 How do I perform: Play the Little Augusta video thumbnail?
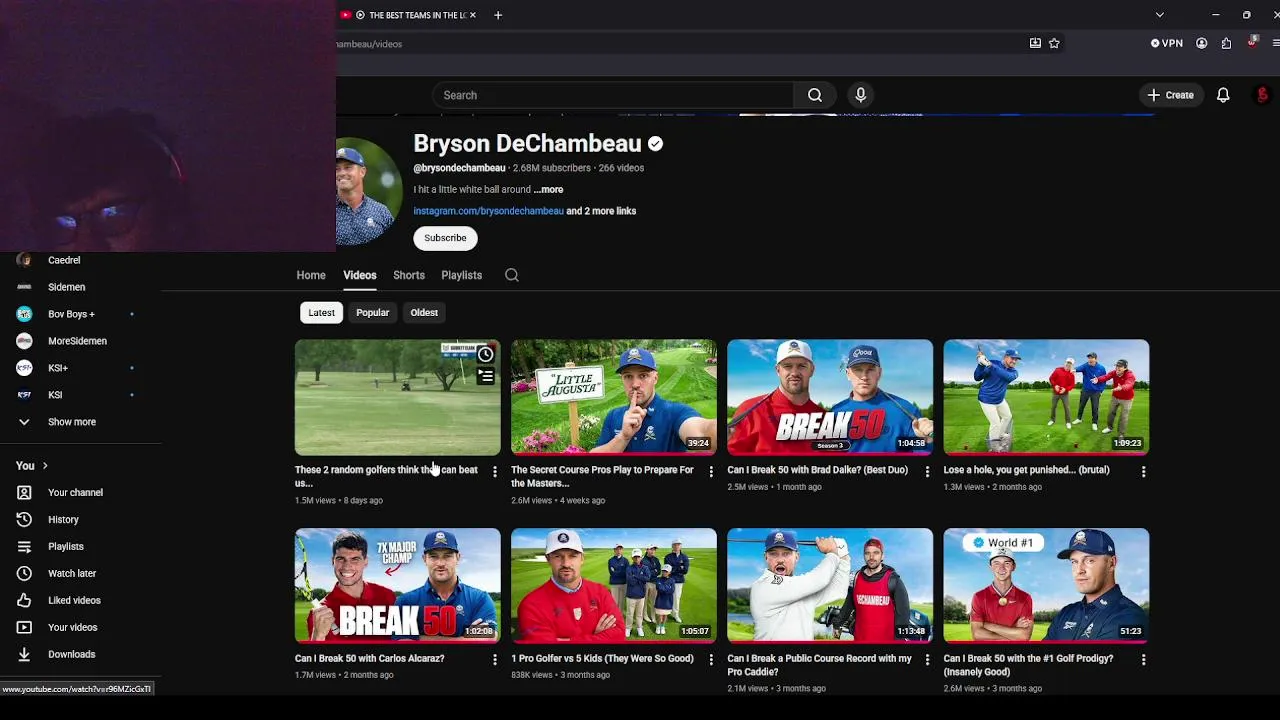(x=614, y=397)
